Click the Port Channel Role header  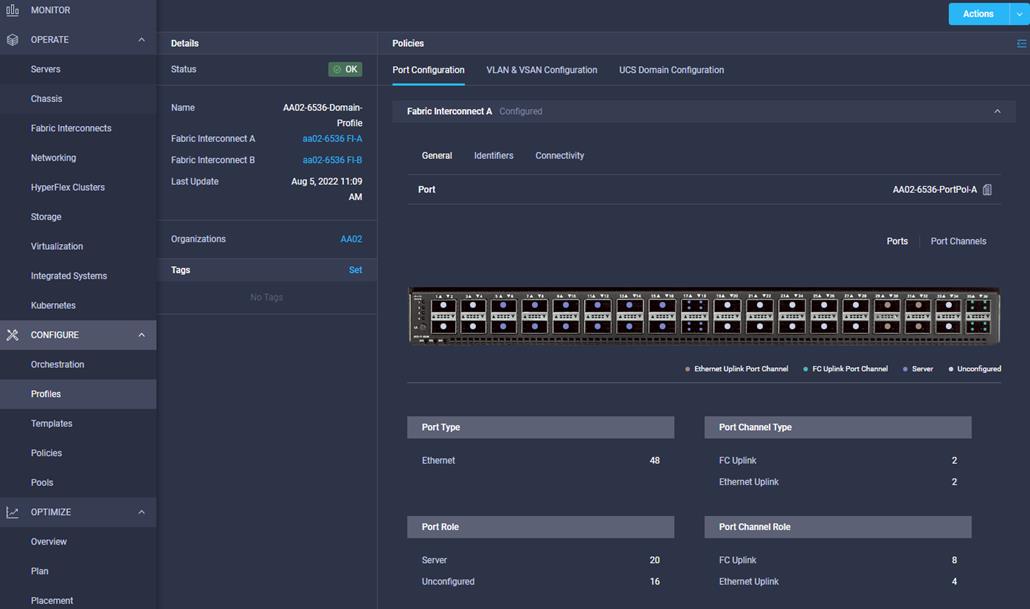point(838,527)
